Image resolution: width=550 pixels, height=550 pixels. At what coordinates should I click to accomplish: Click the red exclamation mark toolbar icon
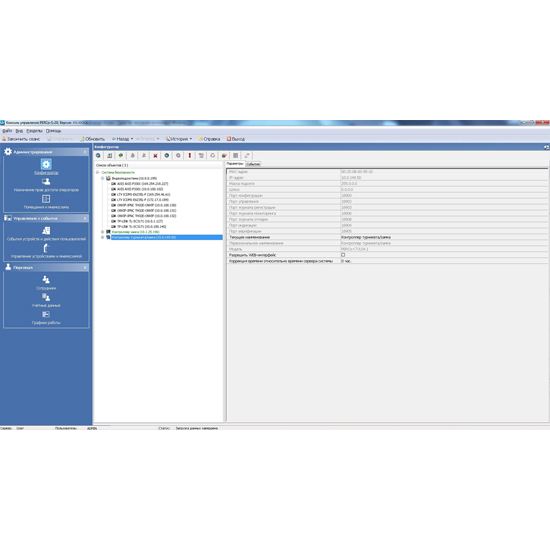[x=189, y=155]
